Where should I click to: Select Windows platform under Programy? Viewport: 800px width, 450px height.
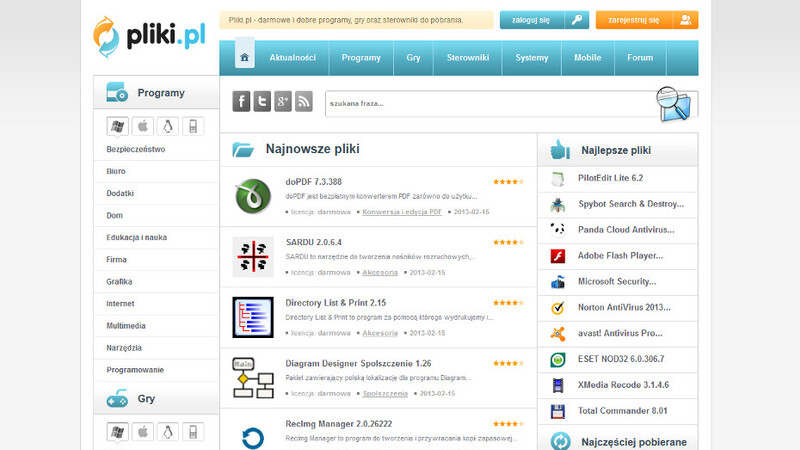(x=117, y=126)
